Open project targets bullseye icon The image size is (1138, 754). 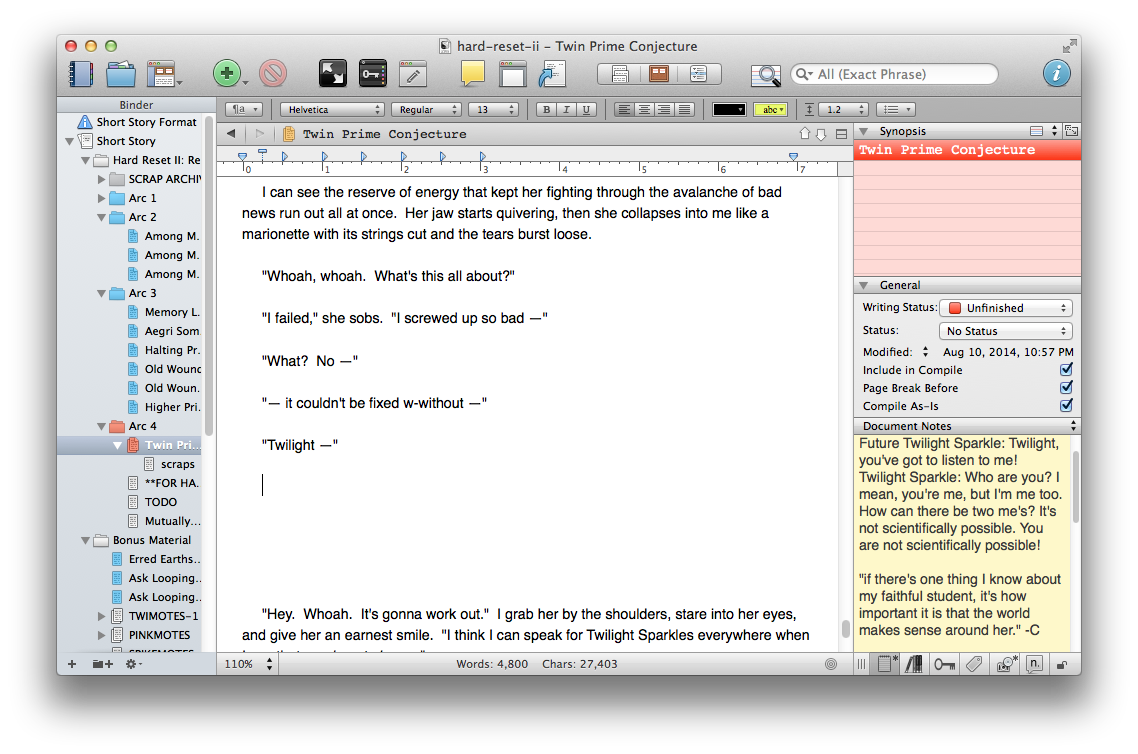[x=830, y=664]
